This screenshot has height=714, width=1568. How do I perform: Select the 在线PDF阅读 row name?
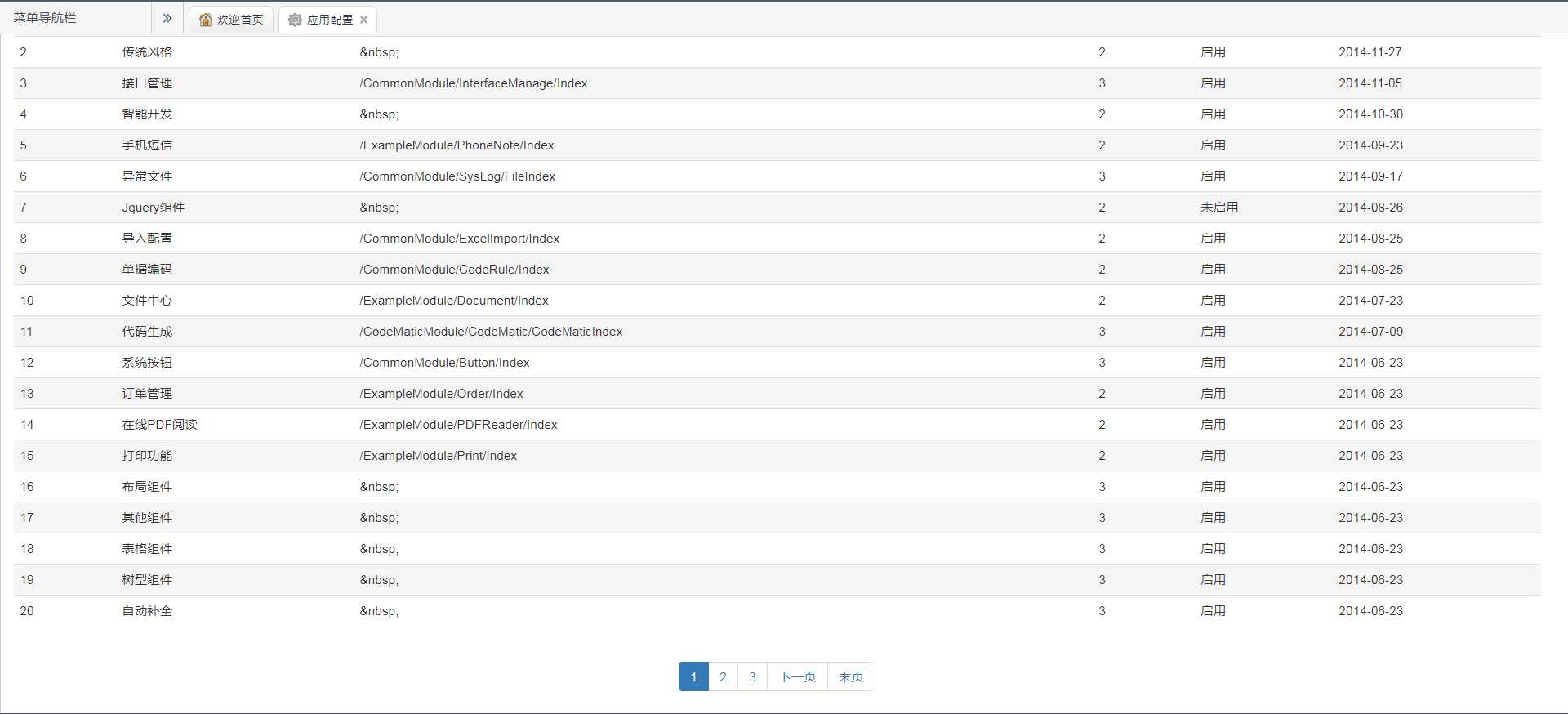160,425
